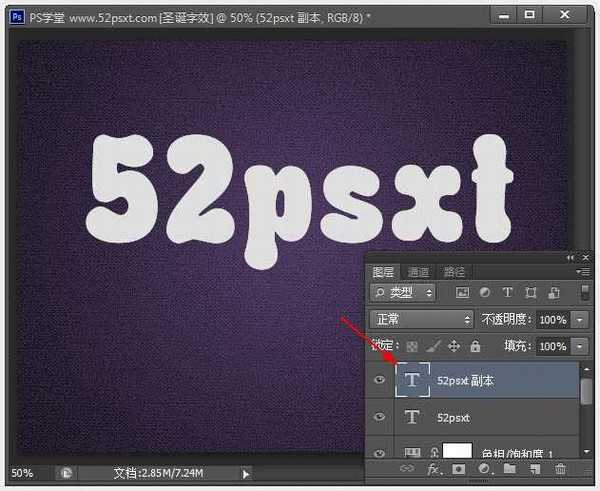Open the 正常 blend mode dropdown
Image resolution: width=600 pixels, height=491 pixels.
(421, 319)
